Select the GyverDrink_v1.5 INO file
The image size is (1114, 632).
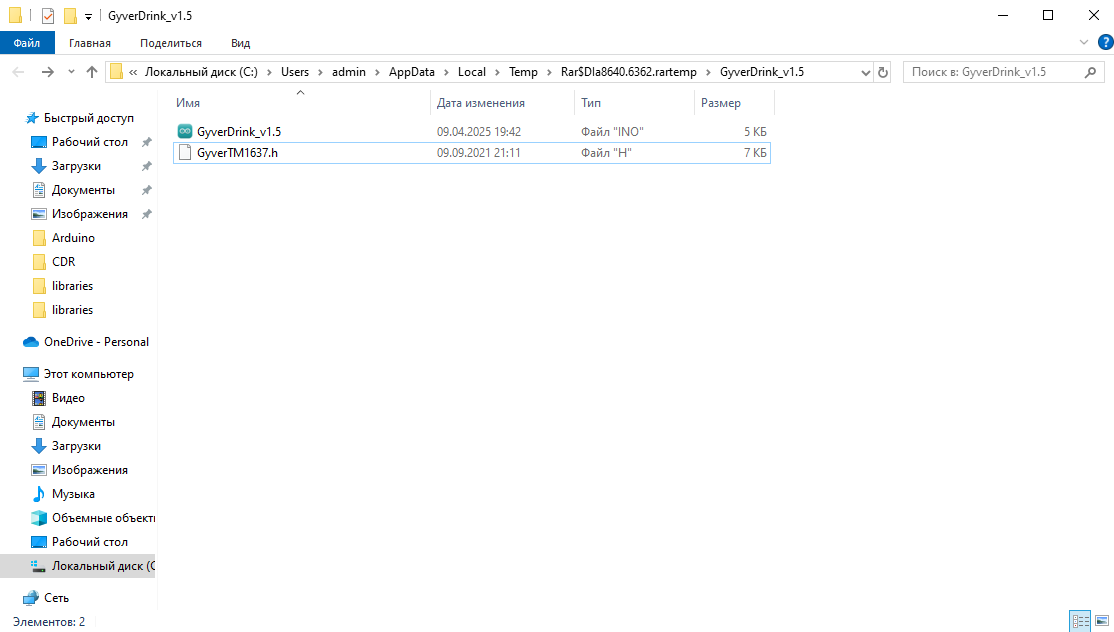[x=239, y=132]
